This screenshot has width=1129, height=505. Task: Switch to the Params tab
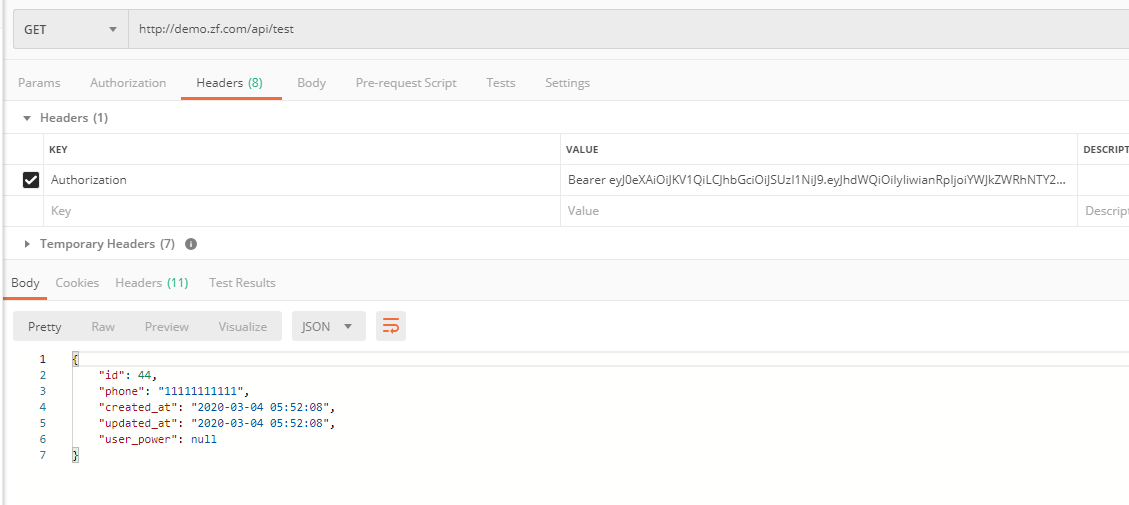39,83
